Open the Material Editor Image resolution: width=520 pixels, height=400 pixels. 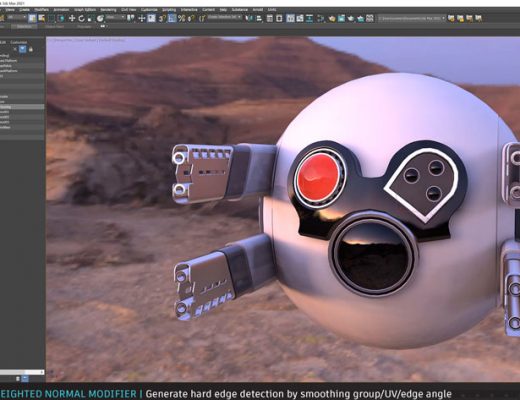tap(320, 18)
